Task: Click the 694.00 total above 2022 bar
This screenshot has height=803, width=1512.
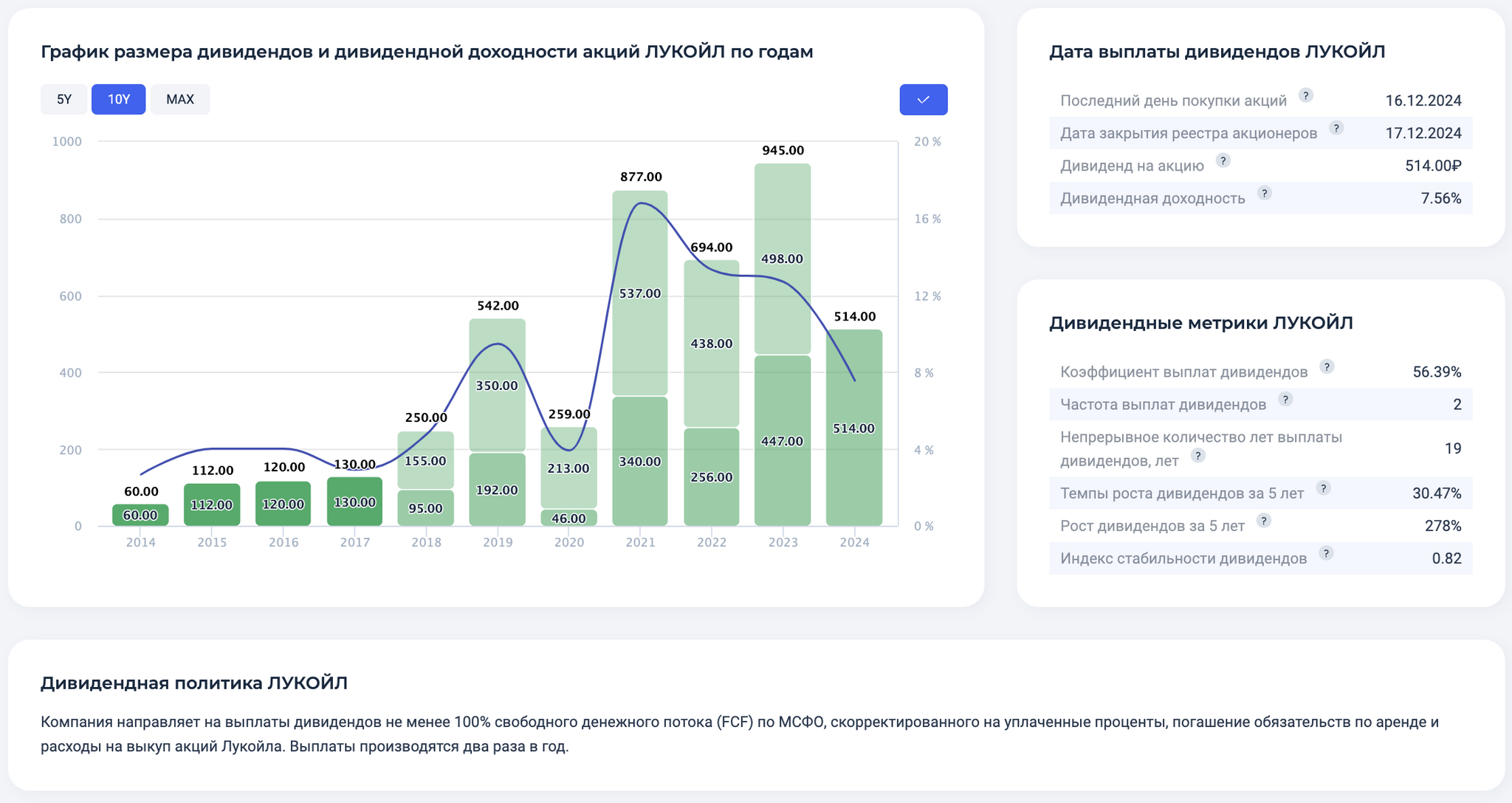Action: 712,247
